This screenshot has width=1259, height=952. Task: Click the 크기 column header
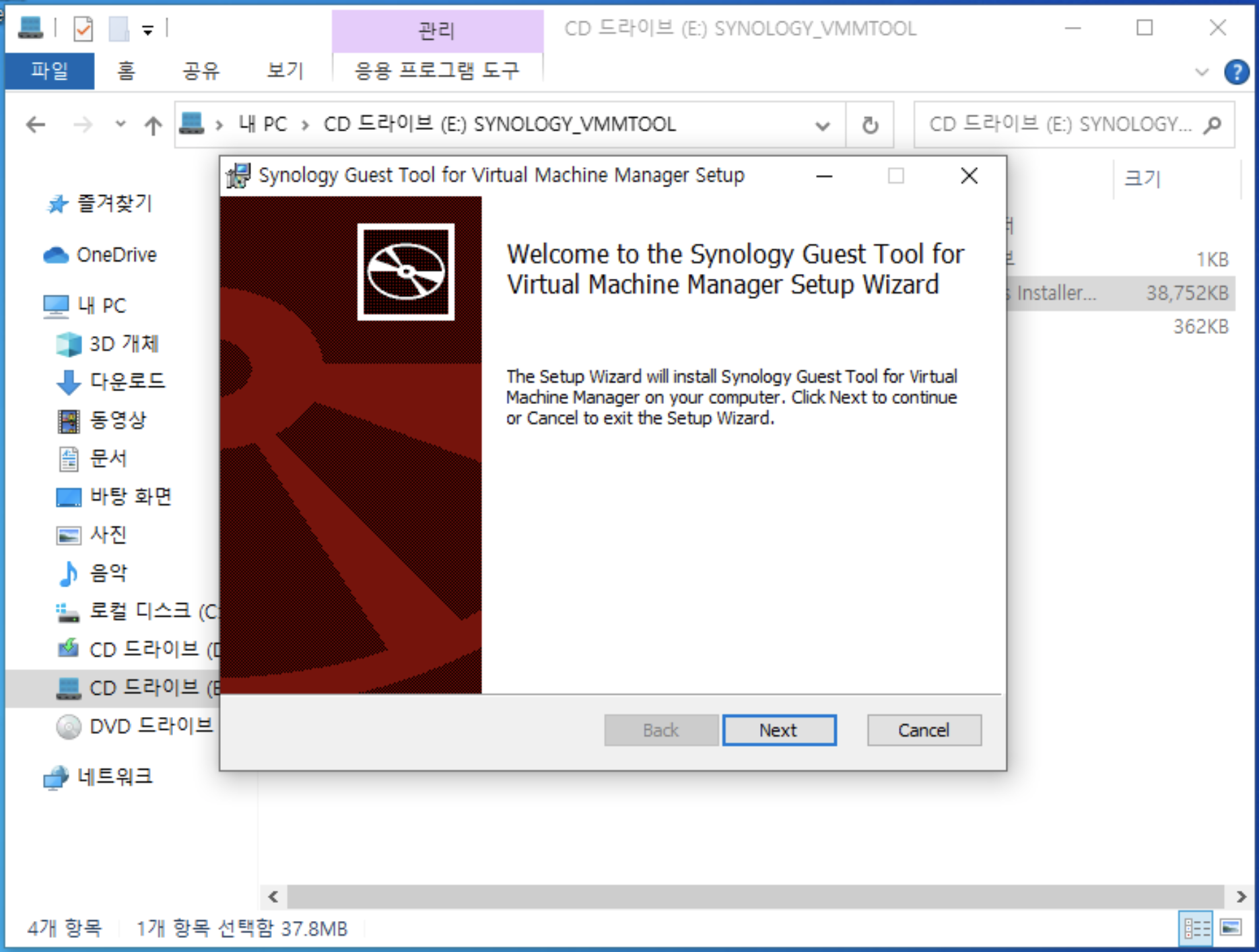pyautogui.click(x=1143, y=178)
